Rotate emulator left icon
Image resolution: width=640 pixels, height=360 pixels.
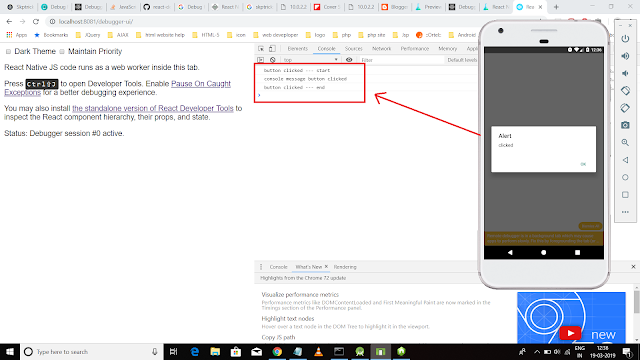(625, 91)
